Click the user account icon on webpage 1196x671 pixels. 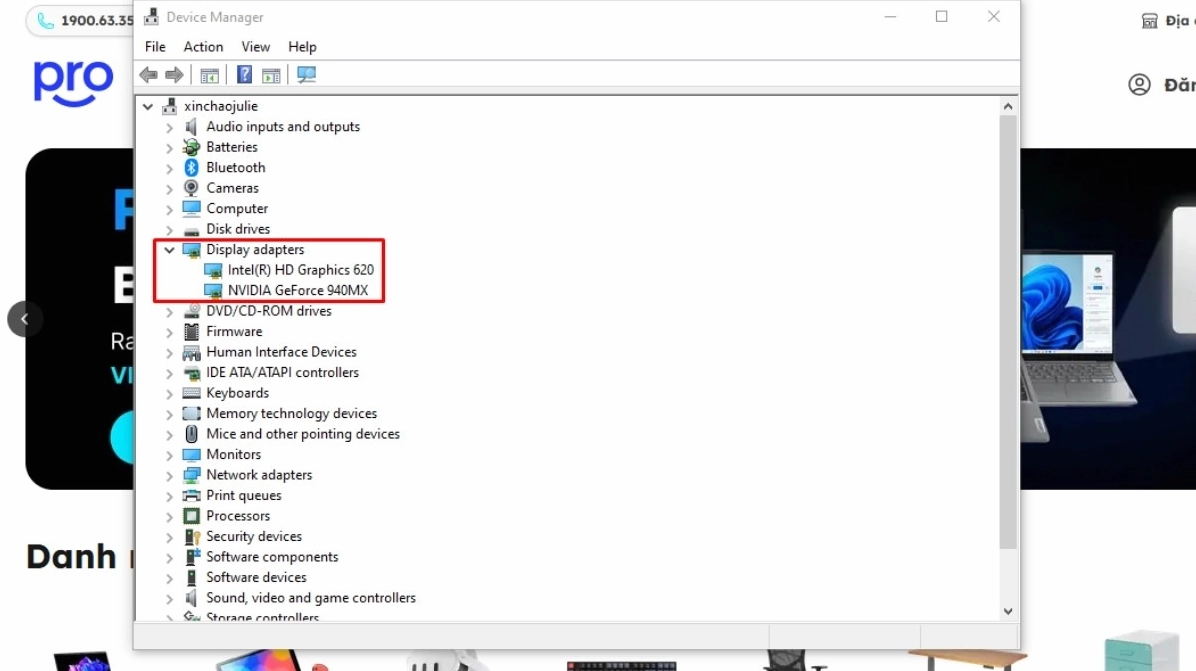click(x=1140, y=85)
